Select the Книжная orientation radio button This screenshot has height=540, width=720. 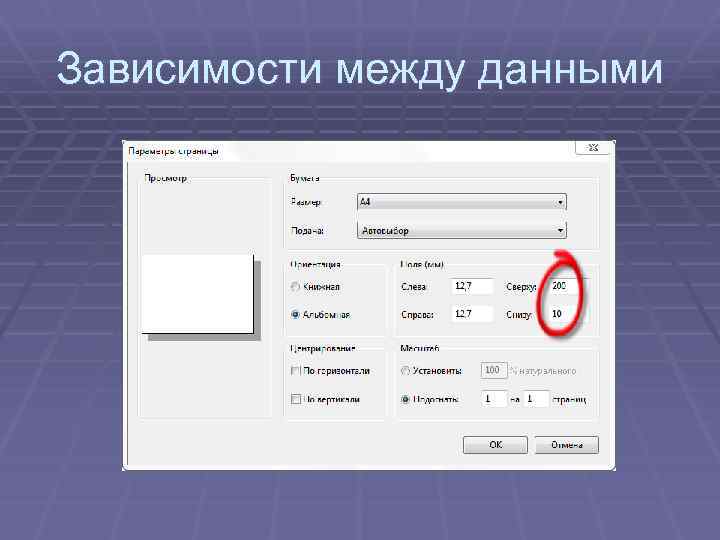(x=295, y=287)
